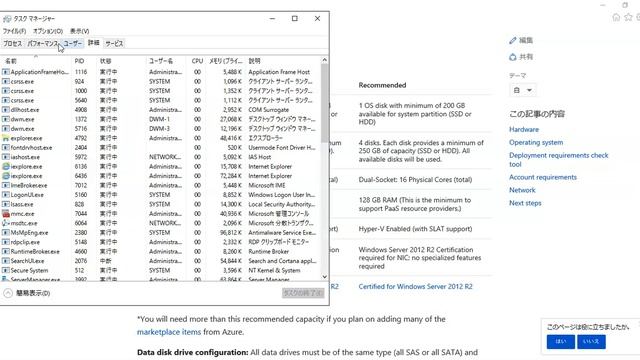Follow the marketplace items link
The height and width of the screenshot is (360, 640).
(169, 332)
